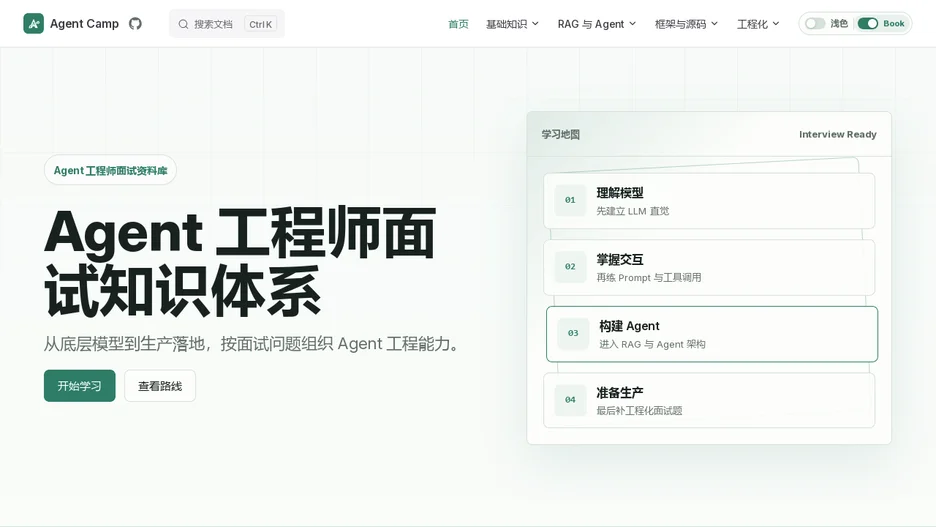
Task: Go to the 首页 nav item
Action: [x=458, y=24]
